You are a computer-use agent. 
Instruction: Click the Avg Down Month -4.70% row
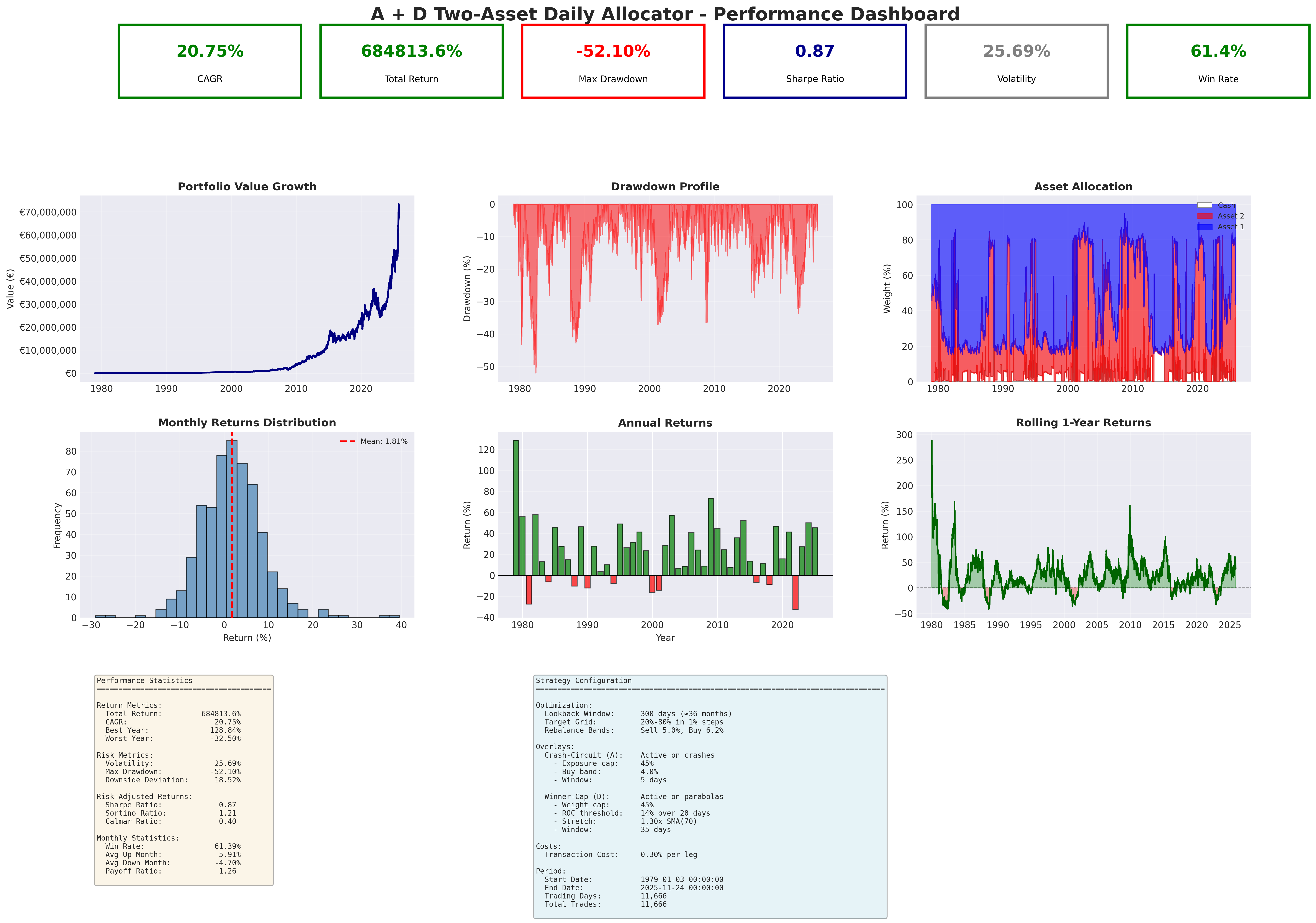click(x=173, y=863)
